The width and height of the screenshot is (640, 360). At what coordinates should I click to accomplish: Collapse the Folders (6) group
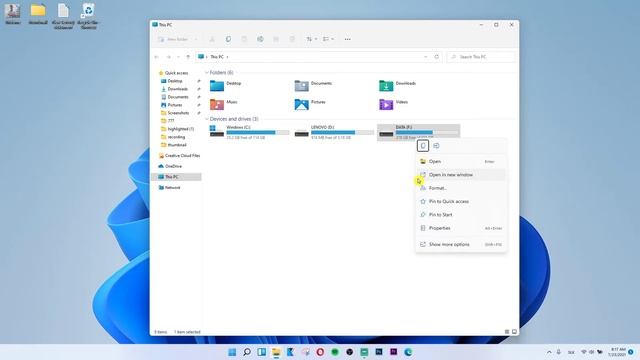tap(207, 73)
